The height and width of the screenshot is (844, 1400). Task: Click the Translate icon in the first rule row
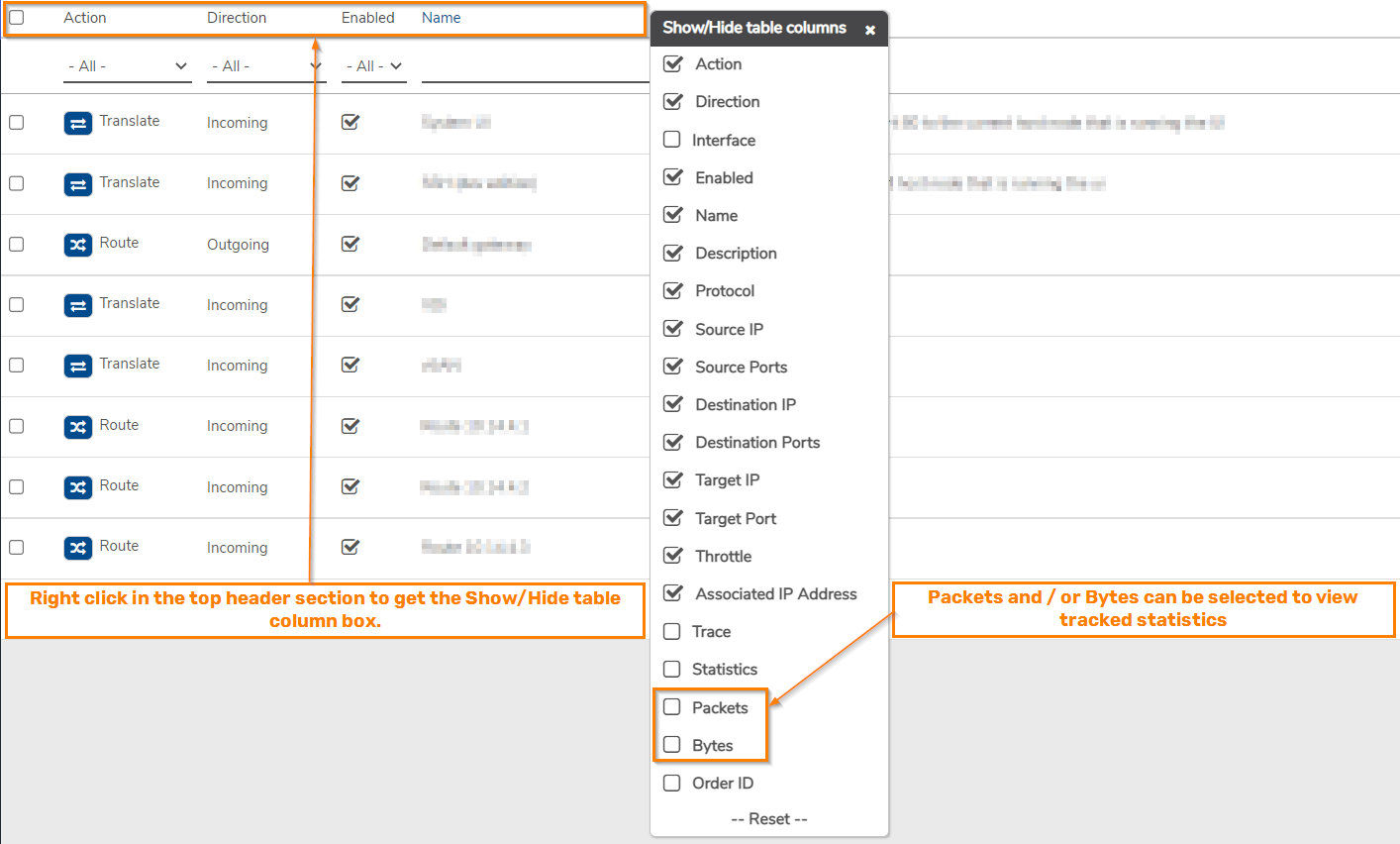[78, 123]
